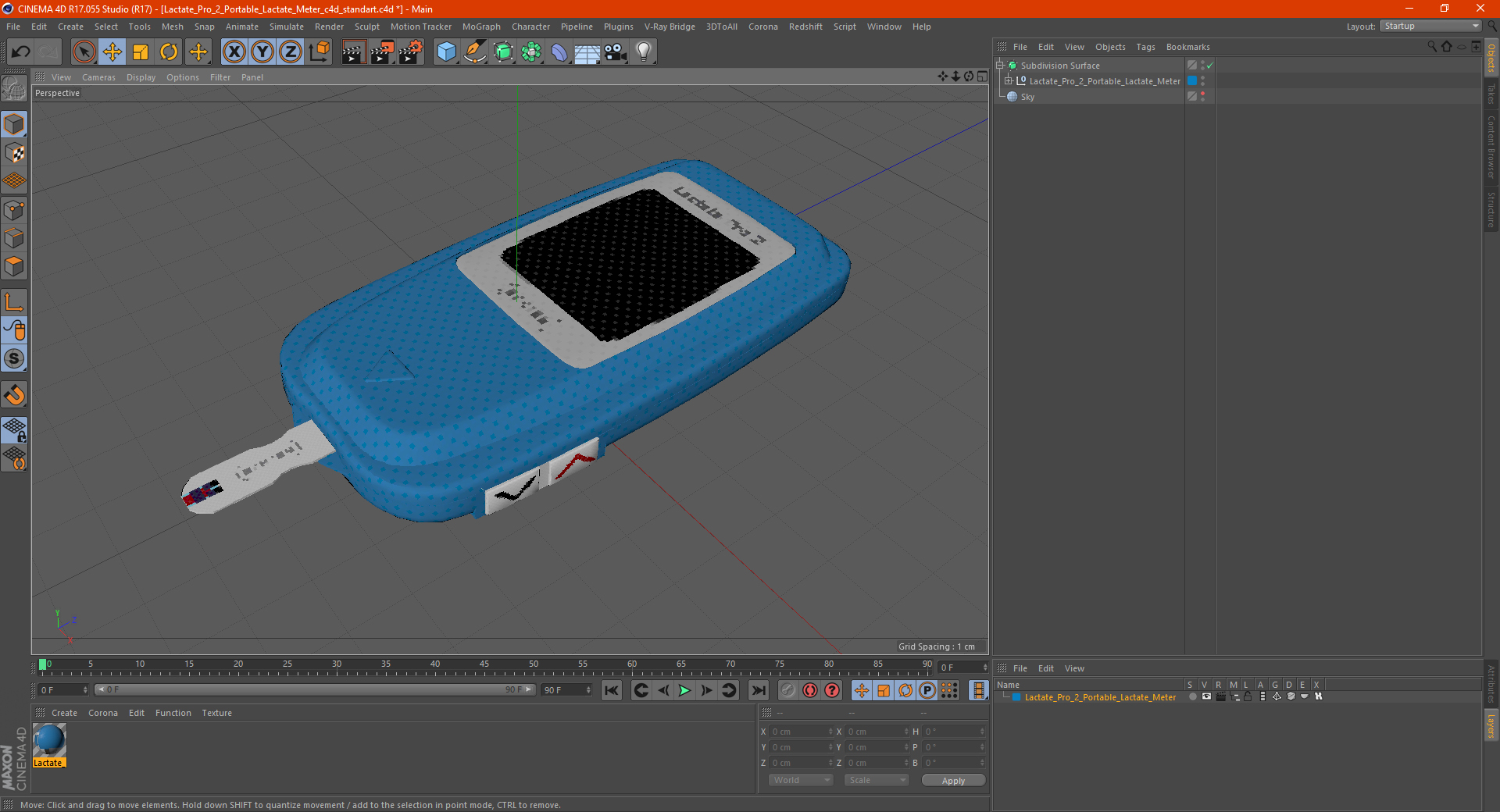Image resolution: width=1500 pixels, height=812 pixels.
Task: Render active view with the clapperboard icon
Action: [x=353, y=52]
